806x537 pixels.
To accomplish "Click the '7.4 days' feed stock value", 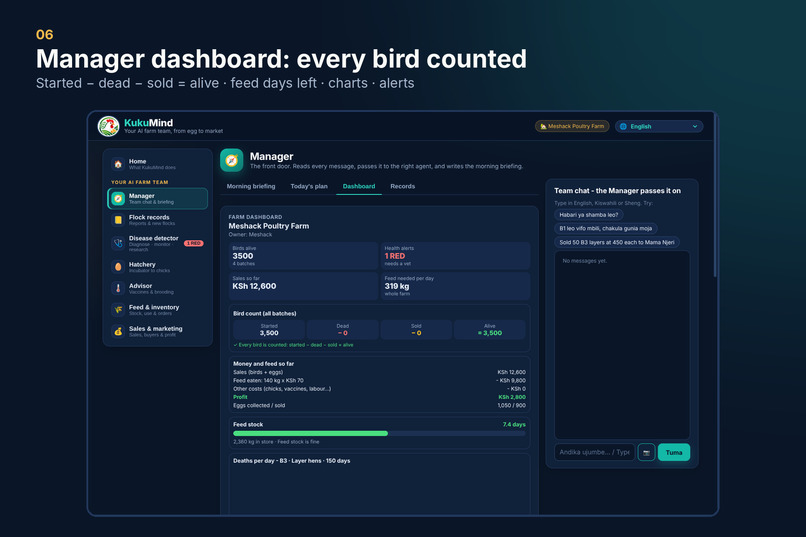I will [x=514, y=424].
